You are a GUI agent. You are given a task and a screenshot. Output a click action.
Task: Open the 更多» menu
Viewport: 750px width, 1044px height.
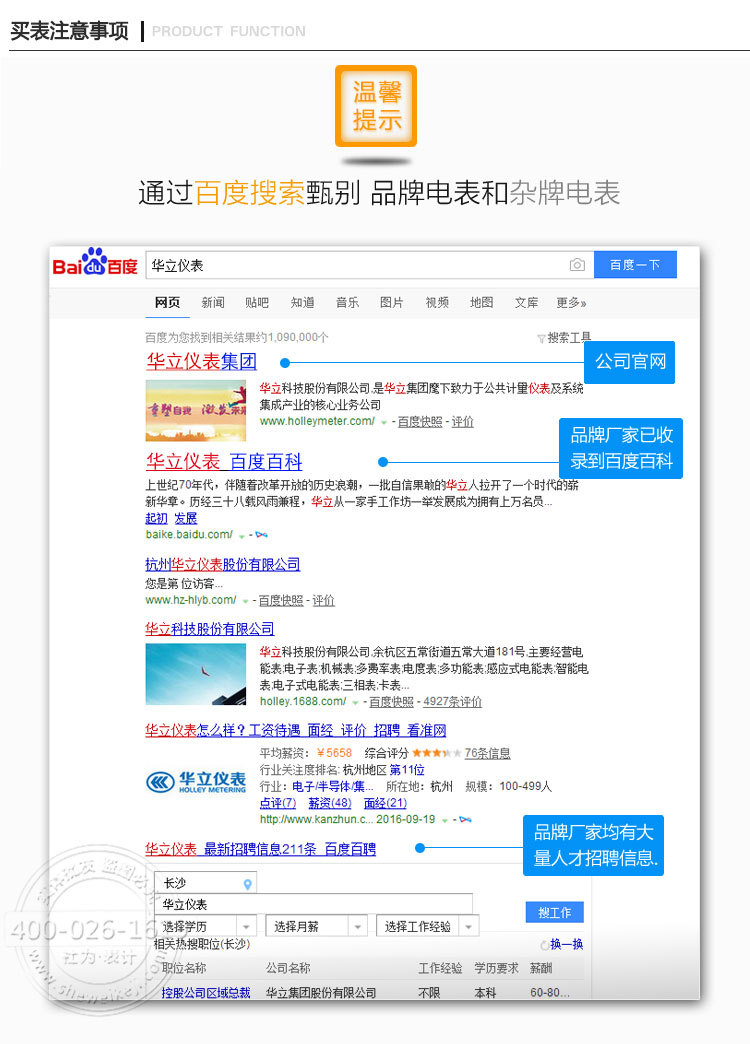[571, 302]
